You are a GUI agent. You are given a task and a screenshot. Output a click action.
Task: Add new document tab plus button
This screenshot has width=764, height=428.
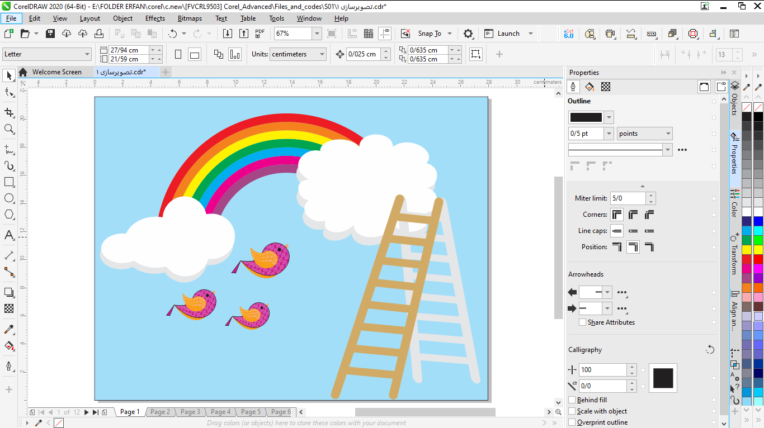pyautogui.click(x=165, y=72)
